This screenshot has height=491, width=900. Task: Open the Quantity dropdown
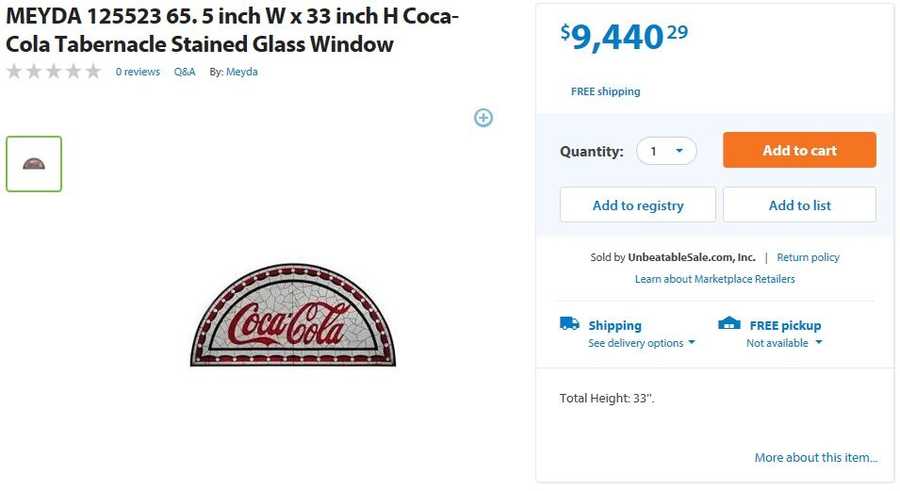[666, 151]
